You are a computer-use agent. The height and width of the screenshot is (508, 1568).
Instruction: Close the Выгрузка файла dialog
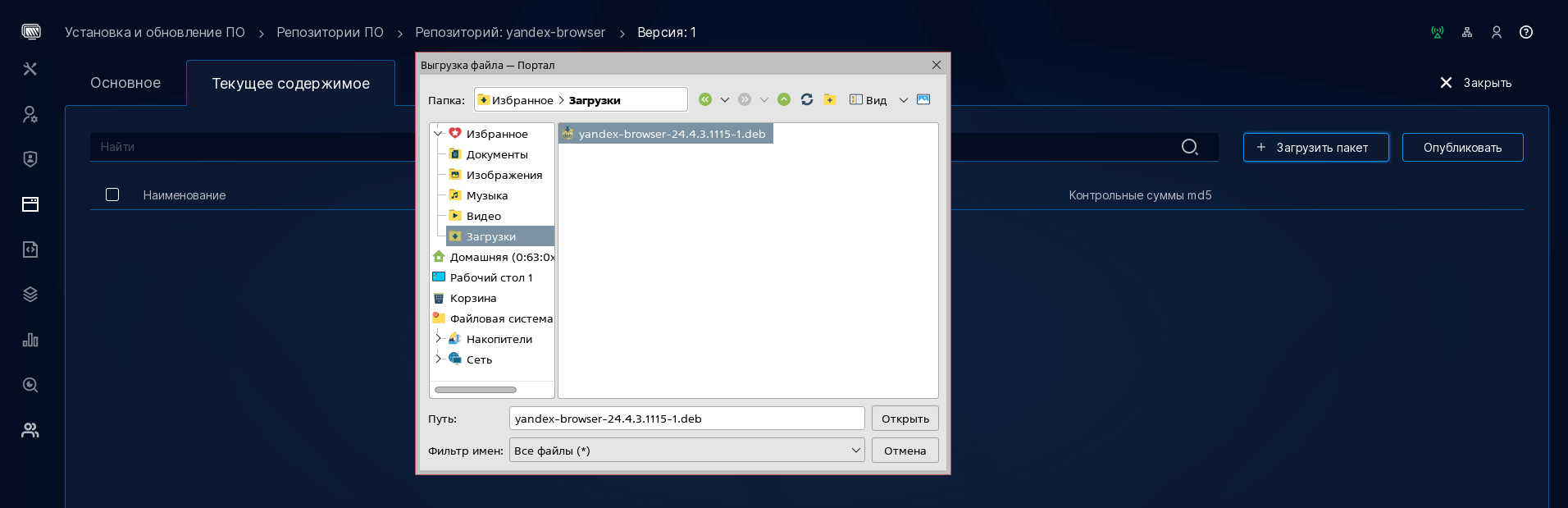click(937, 65)
